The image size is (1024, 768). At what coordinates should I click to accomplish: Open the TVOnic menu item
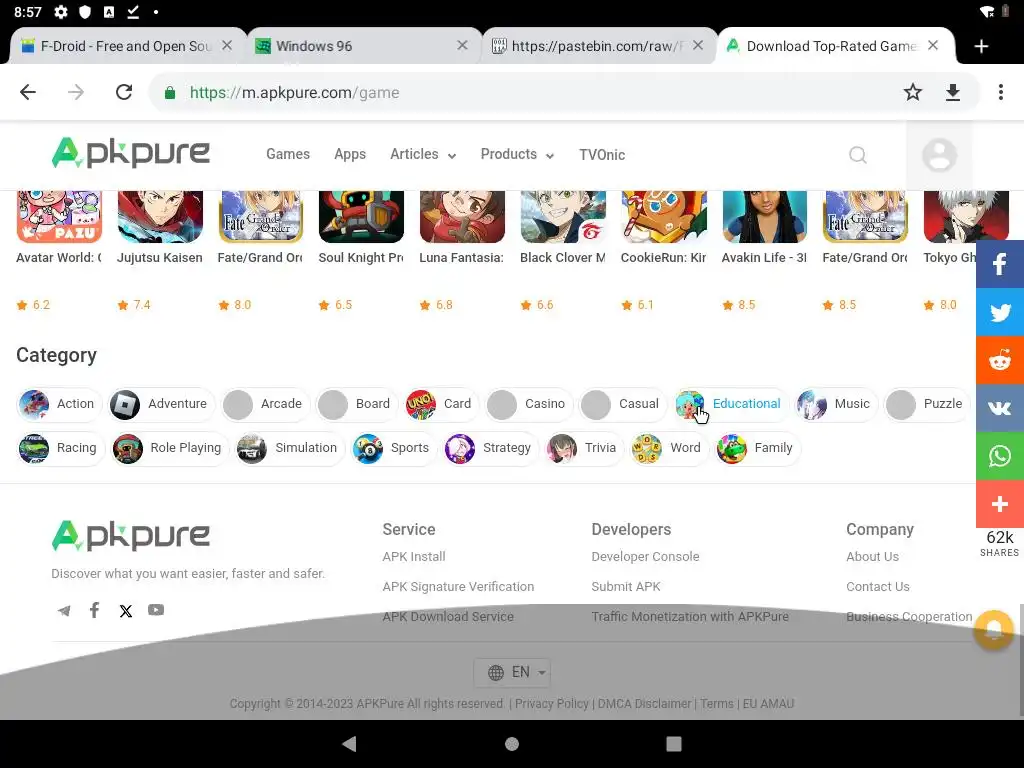click(602, 155)
